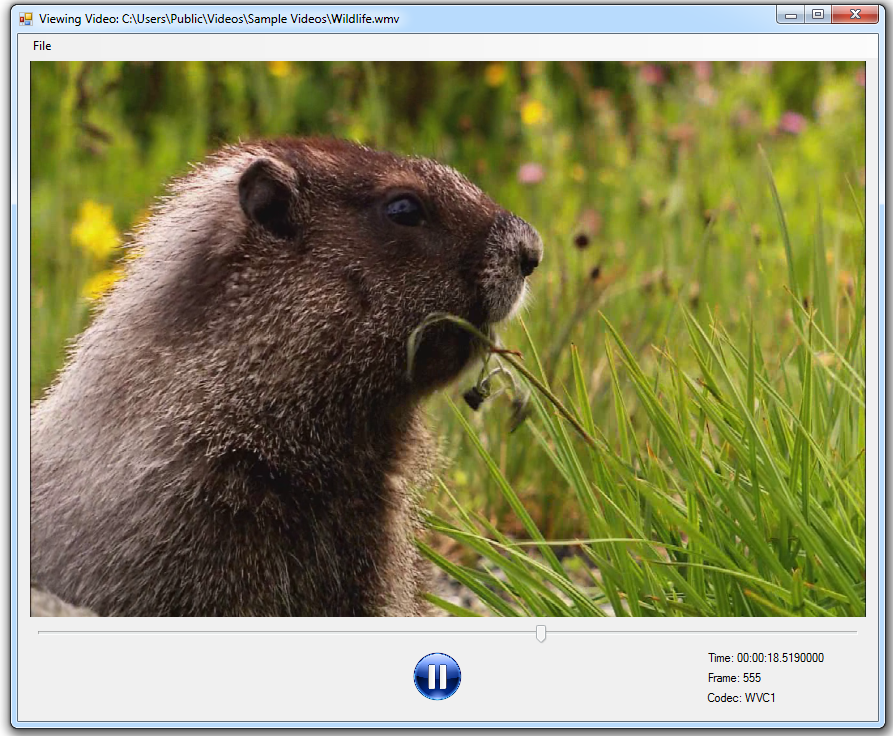This screenshot has height=736, width=893.
Task: Select the Frame: 555 label
Action: coord(734,678)
